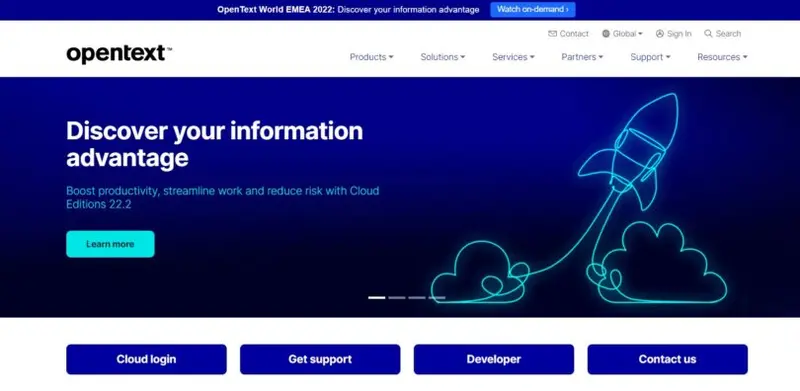Viewport: 800px width, 391px height.
Task: Open the Search link in header
Action: pos(722,34)
